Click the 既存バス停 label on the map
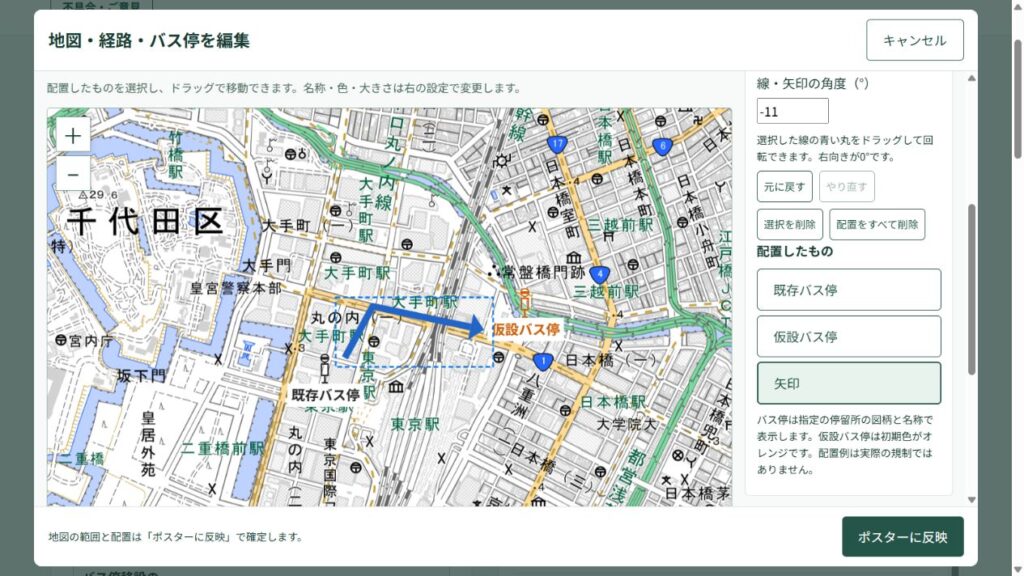Screen dimensions: 1024x576 point(325,394)
